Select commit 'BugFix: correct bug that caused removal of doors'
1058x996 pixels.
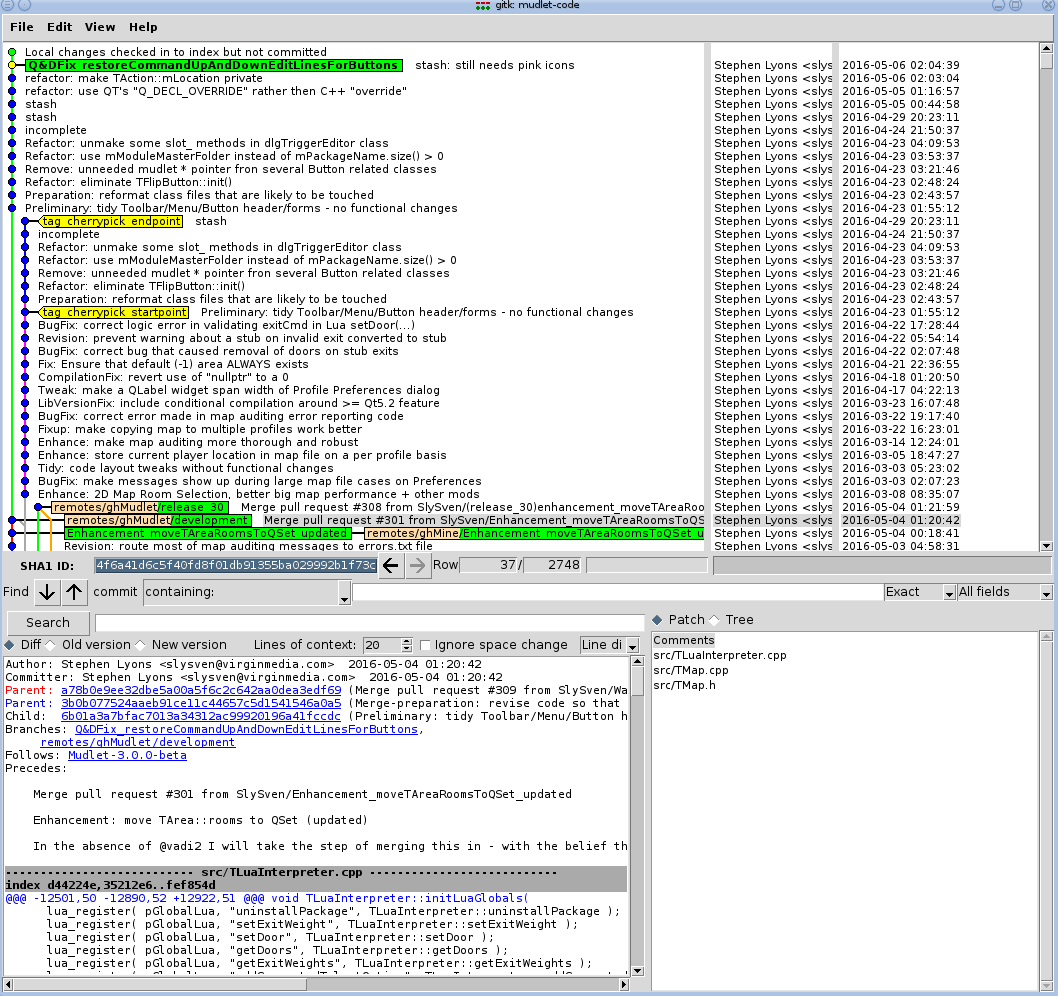[x=218, y=352]
